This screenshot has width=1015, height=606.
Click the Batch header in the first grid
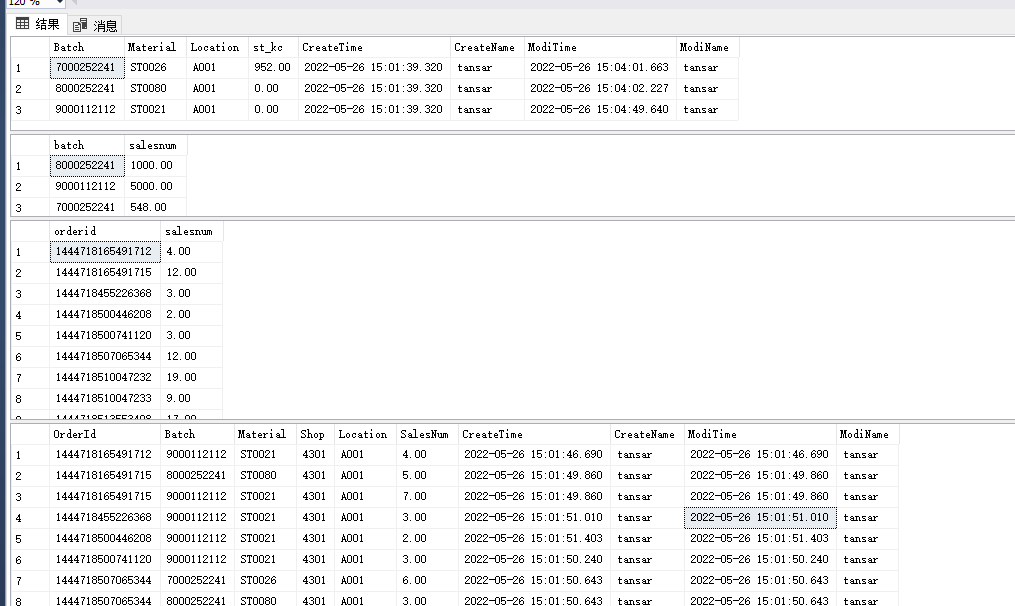point(87,47)
